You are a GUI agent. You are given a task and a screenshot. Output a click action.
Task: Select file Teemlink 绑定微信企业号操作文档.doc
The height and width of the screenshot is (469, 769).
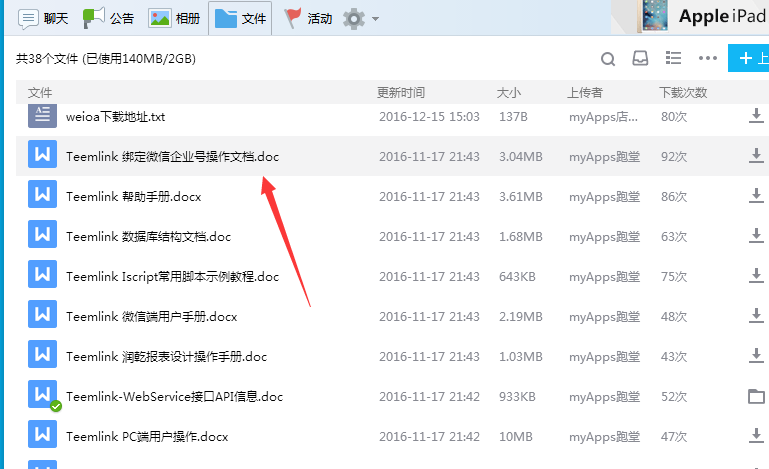coord(172,156)
